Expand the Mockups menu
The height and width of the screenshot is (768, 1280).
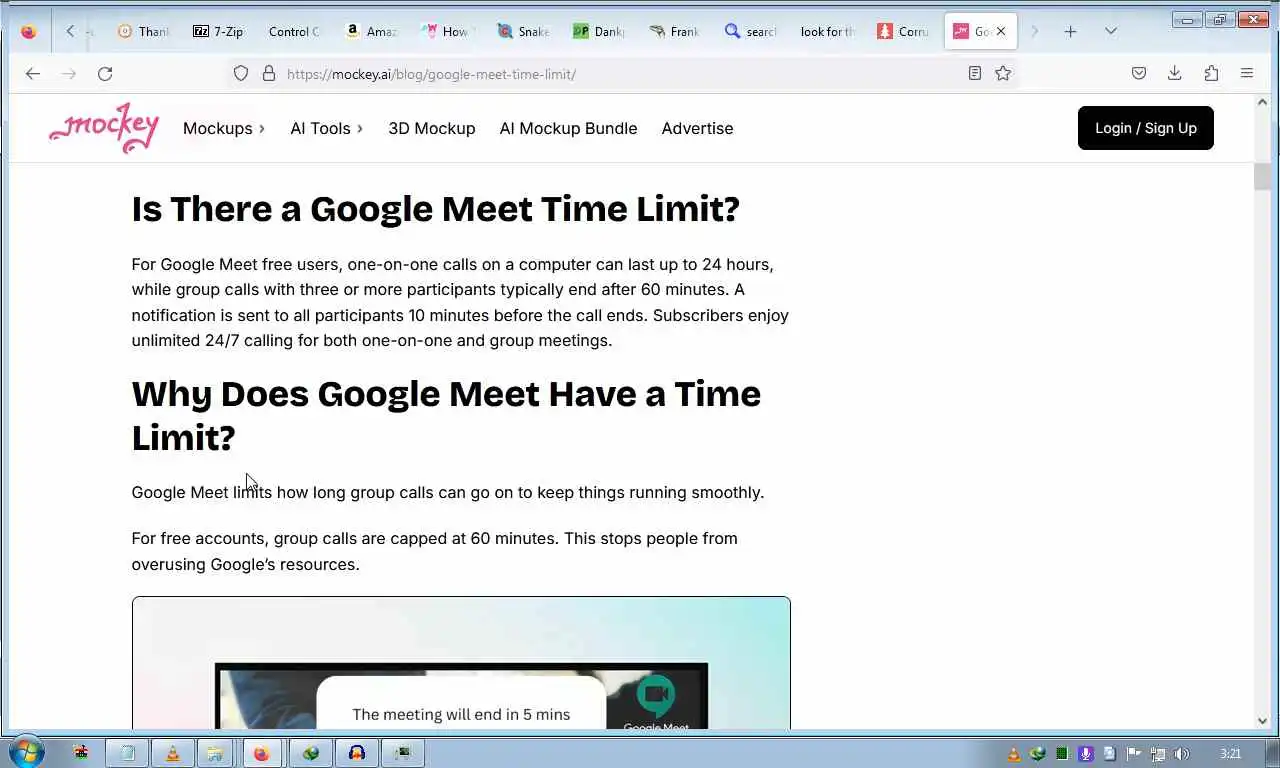(x=224, y=128)
